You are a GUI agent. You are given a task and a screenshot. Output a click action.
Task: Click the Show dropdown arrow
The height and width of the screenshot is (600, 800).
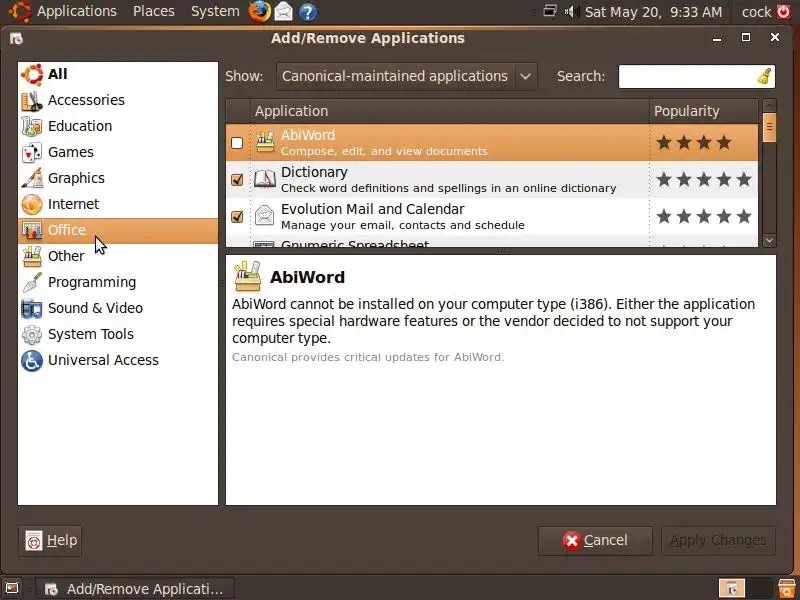pos(526,77)
